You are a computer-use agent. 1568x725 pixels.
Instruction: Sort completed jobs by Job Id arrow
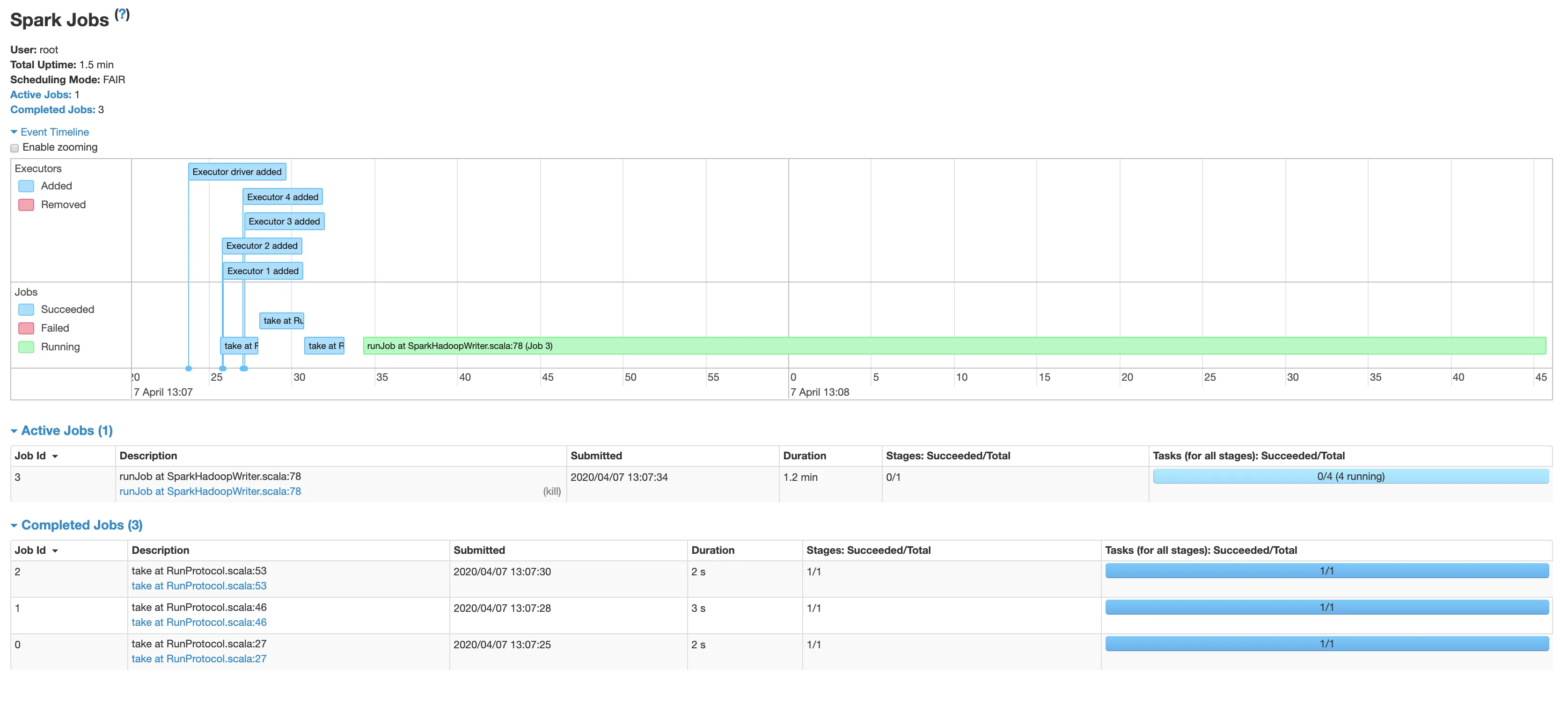(55, 551)
